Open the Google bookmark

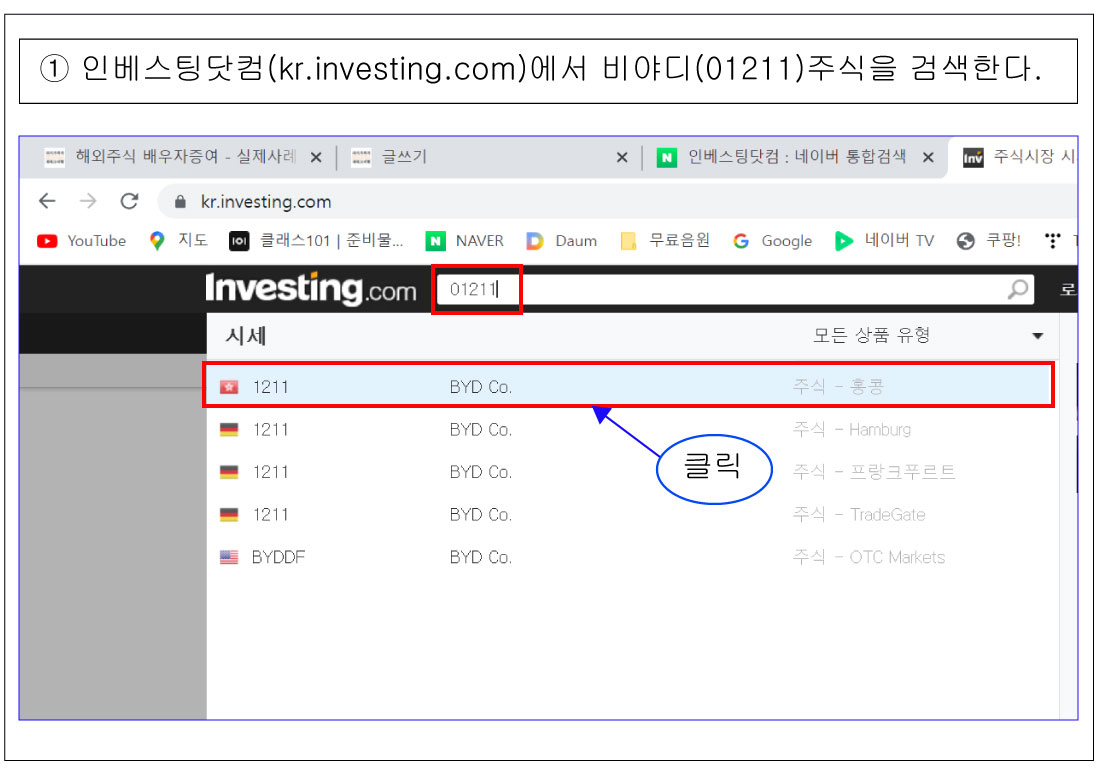[772, 241]
